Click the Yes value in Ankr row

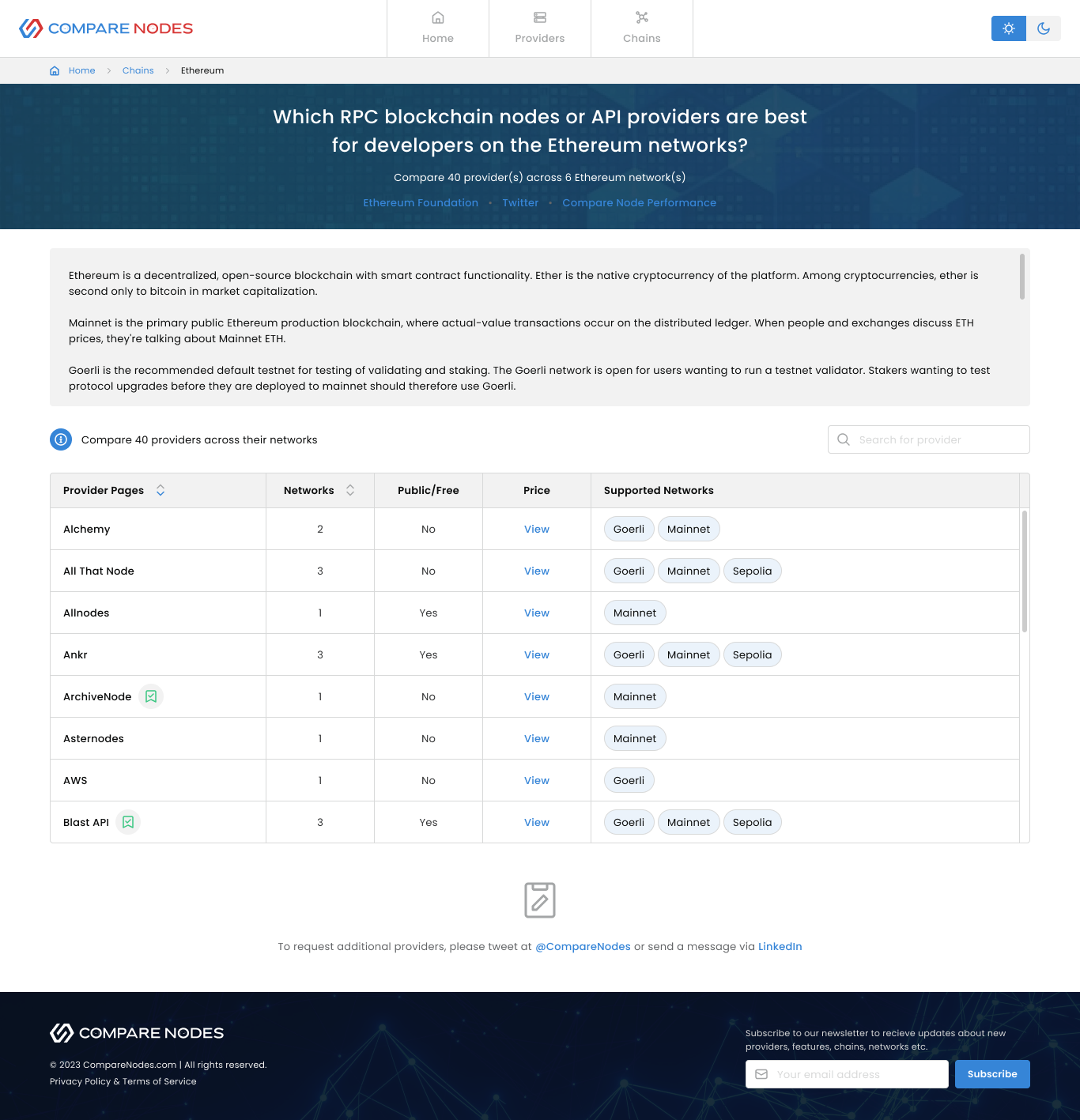pyautogui.click(x=429, y=654)
